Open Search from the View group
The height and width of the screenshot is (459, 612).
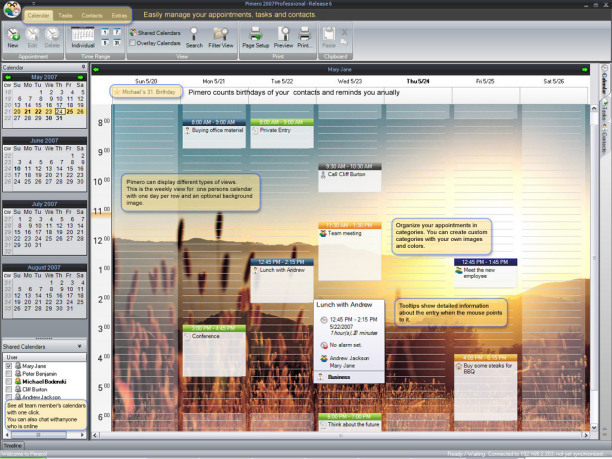coord(194,37)
